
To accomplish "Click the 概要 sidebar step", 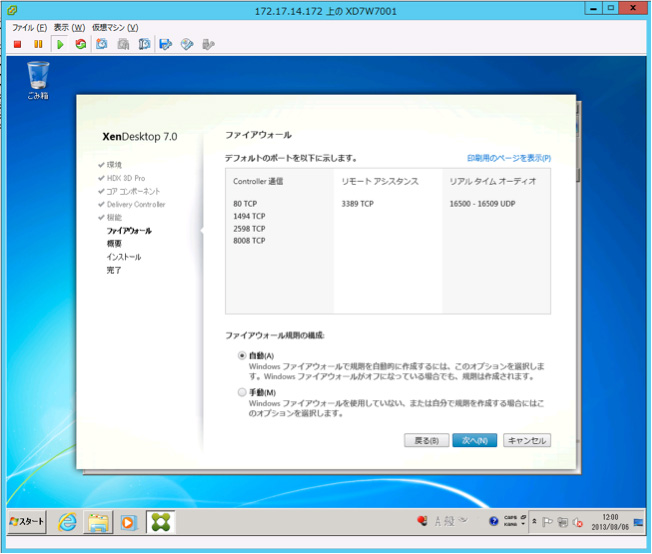I will click(114, 243).
